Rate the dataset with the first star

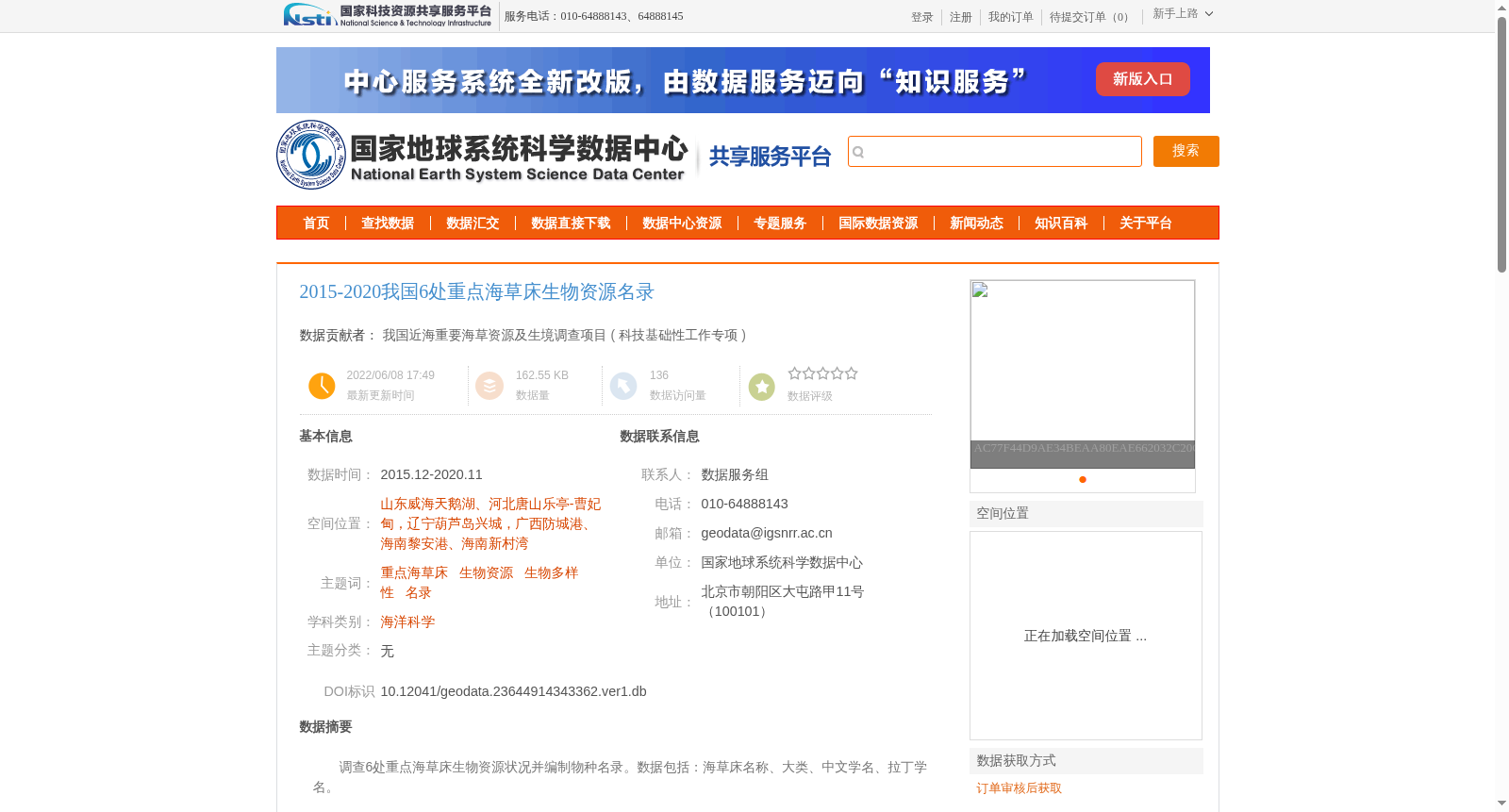click(795, 373)
